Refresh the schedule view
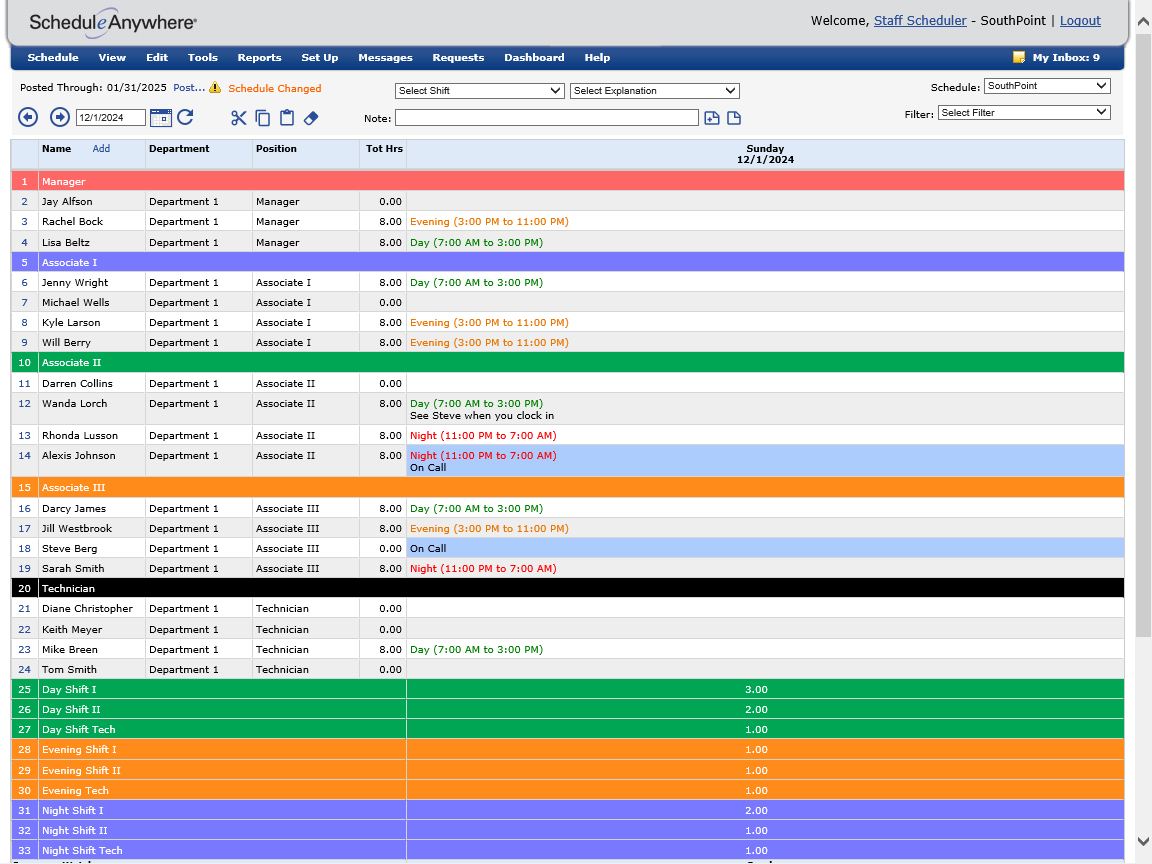 (186, 117)
